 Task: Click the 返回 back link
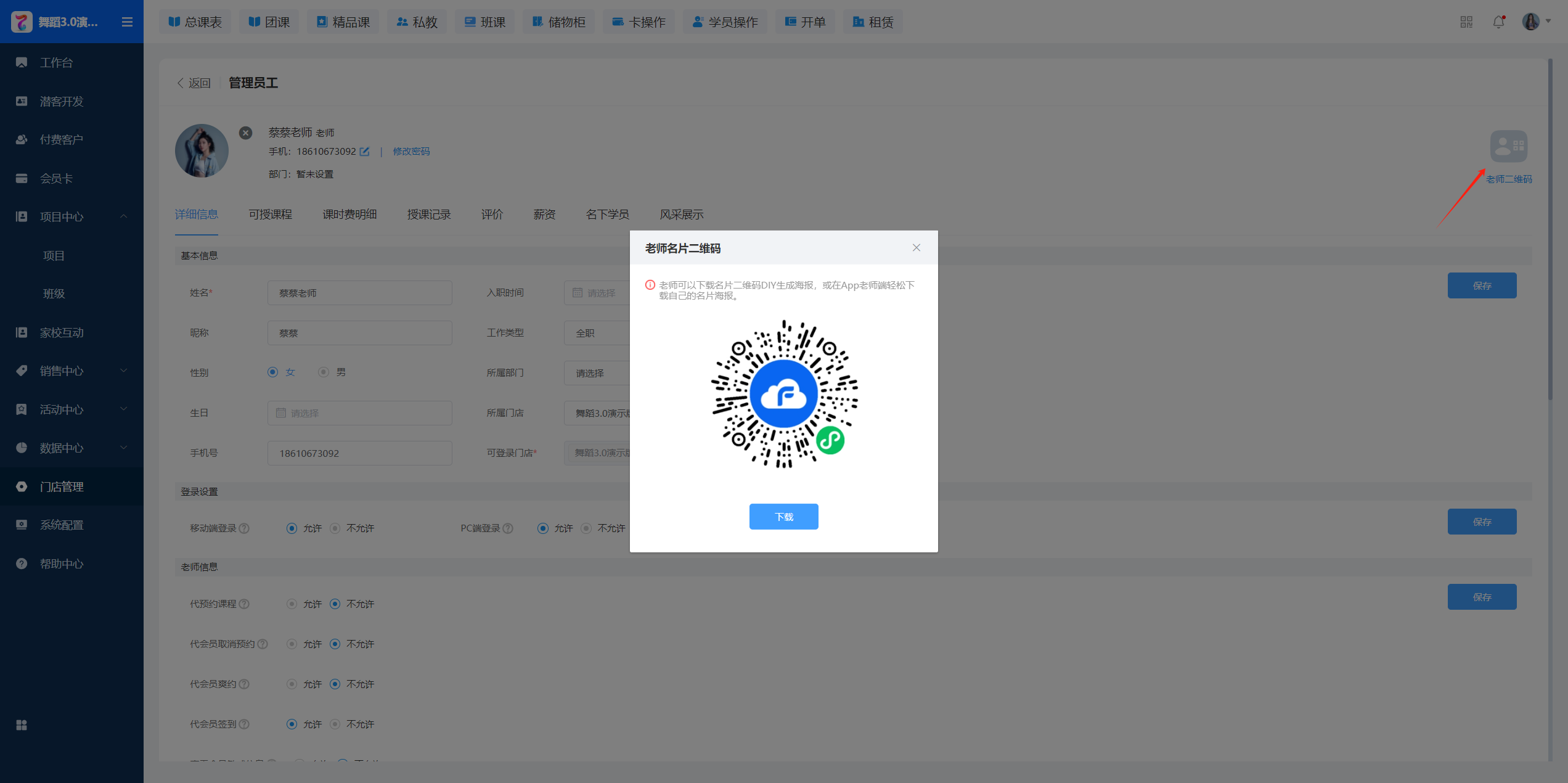point(194,83)
